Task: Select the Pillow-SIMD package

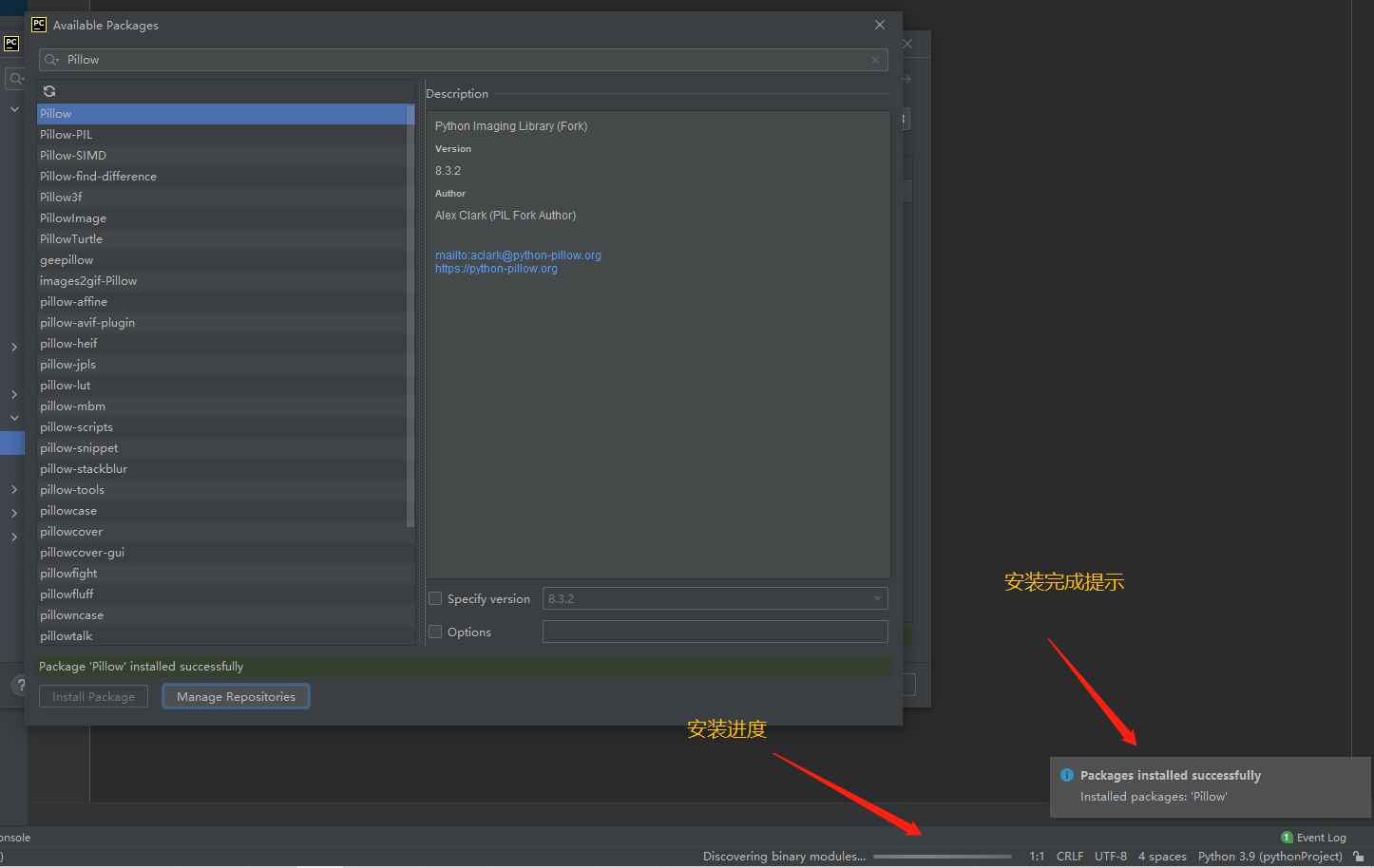Action: [x=221, y=156]
